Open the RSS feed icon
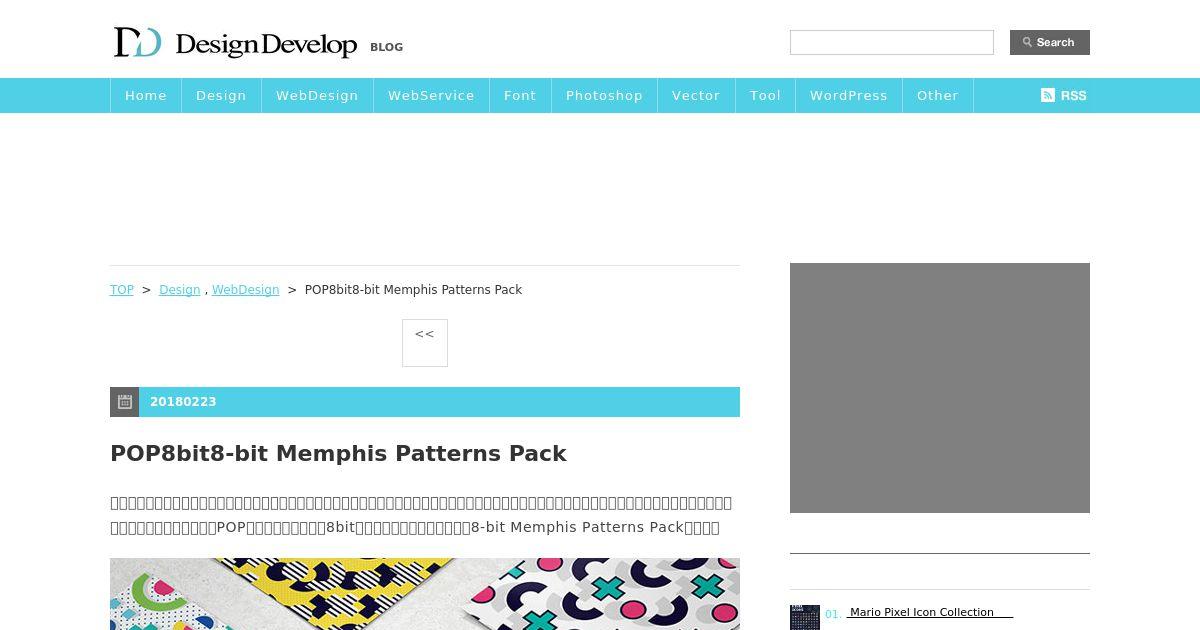The height and width of the screenshot is (630, 1200). tap(1063, 95)
